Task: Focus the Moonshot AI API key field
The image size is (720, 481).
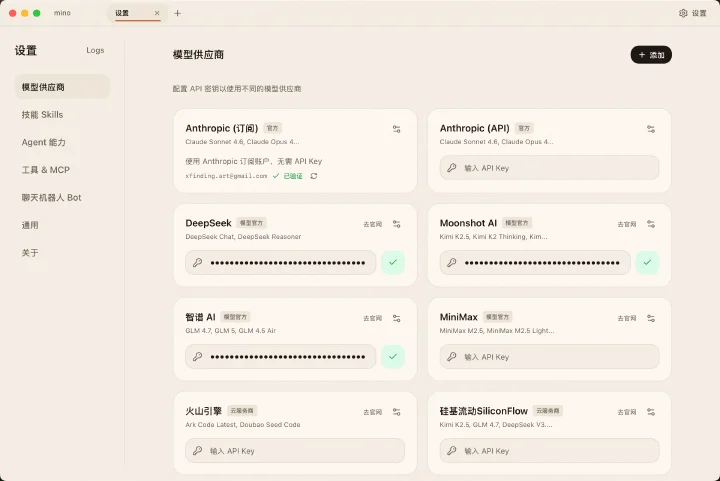Action: (x=535, y=263)
